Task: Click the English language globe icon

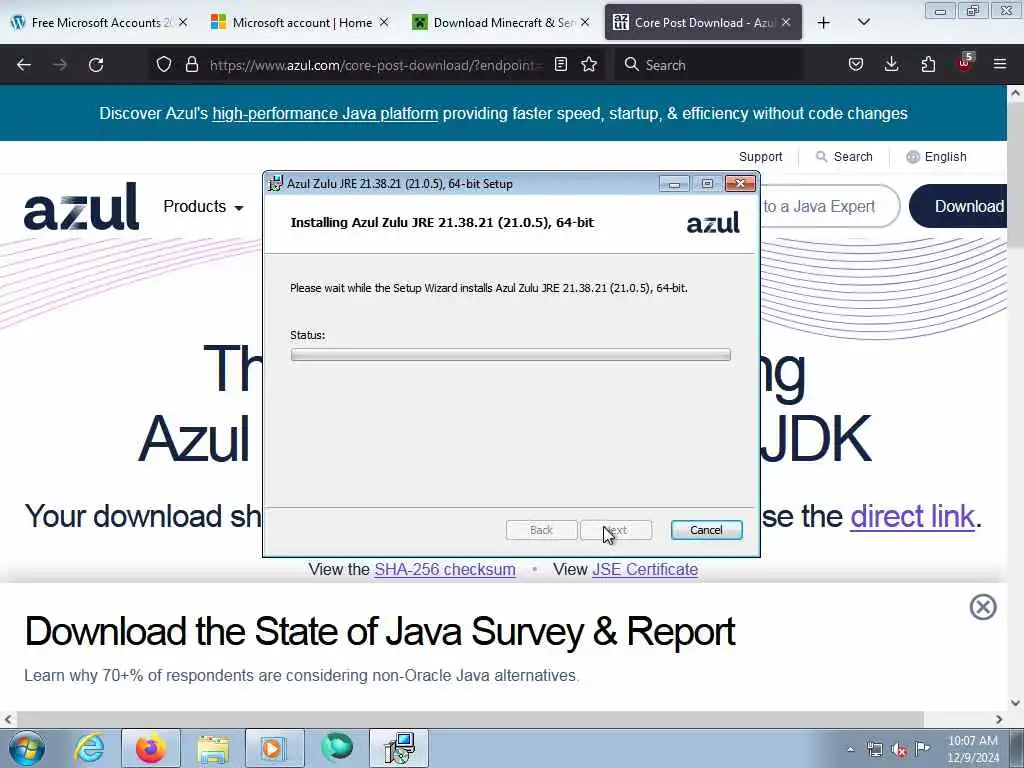Action: 913,157
